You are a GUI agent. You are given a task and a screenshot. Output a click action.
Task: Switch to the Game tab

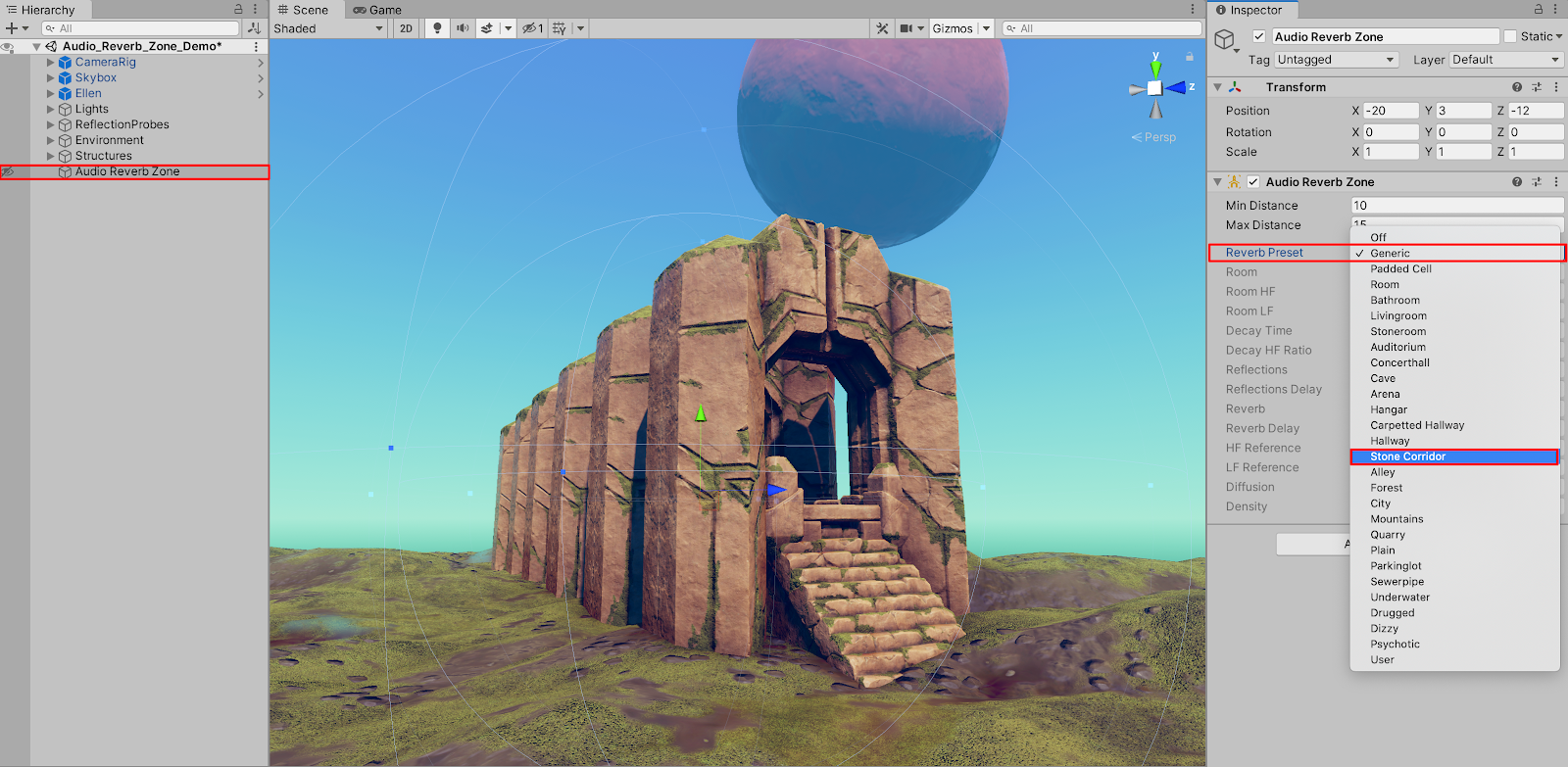[378, 10]
